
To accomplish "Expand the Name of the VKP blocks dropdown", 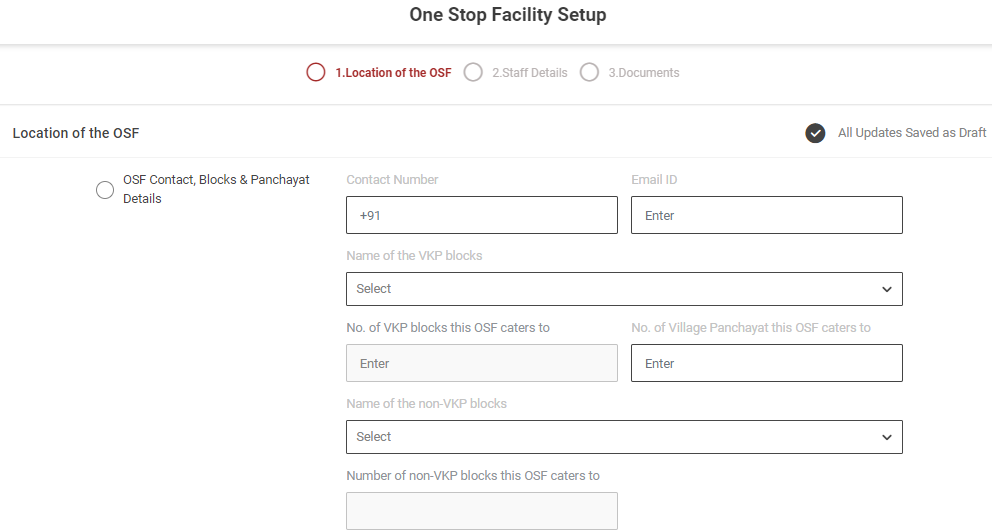I will tap(623, 289).
